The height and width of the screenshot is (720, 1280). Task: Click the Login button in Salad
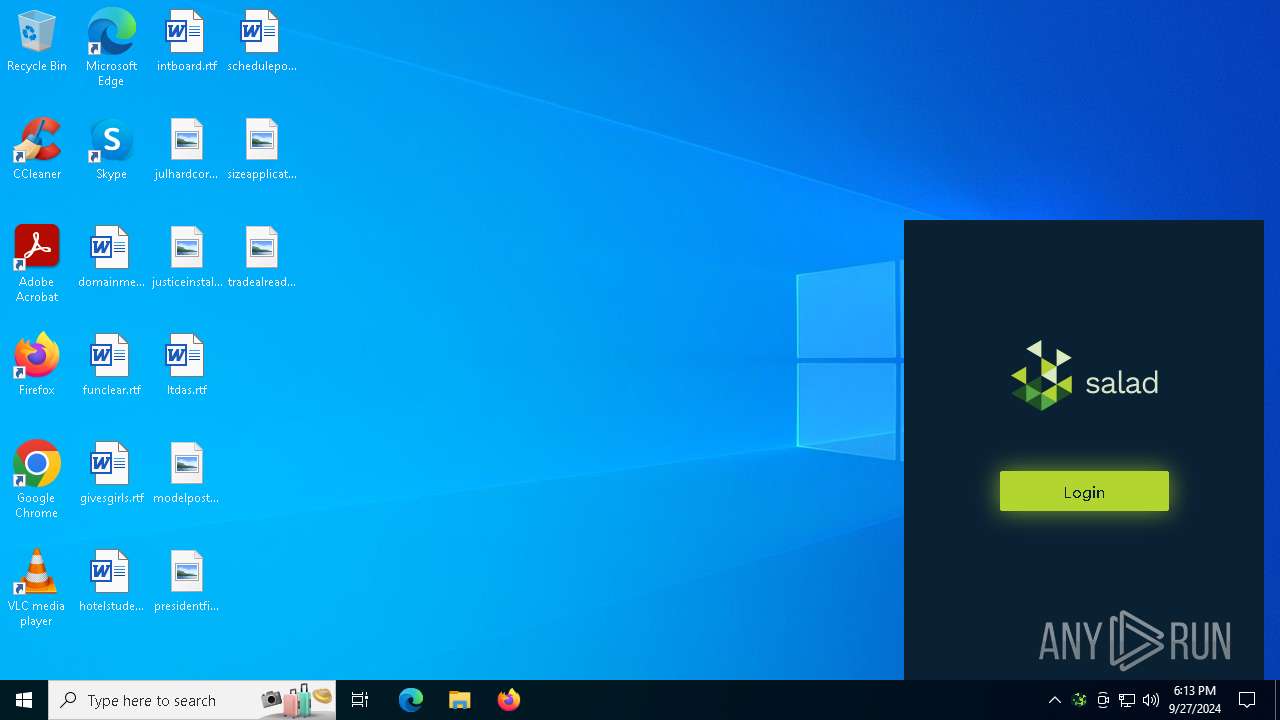pyautogui.click(x=1084, y=491)
